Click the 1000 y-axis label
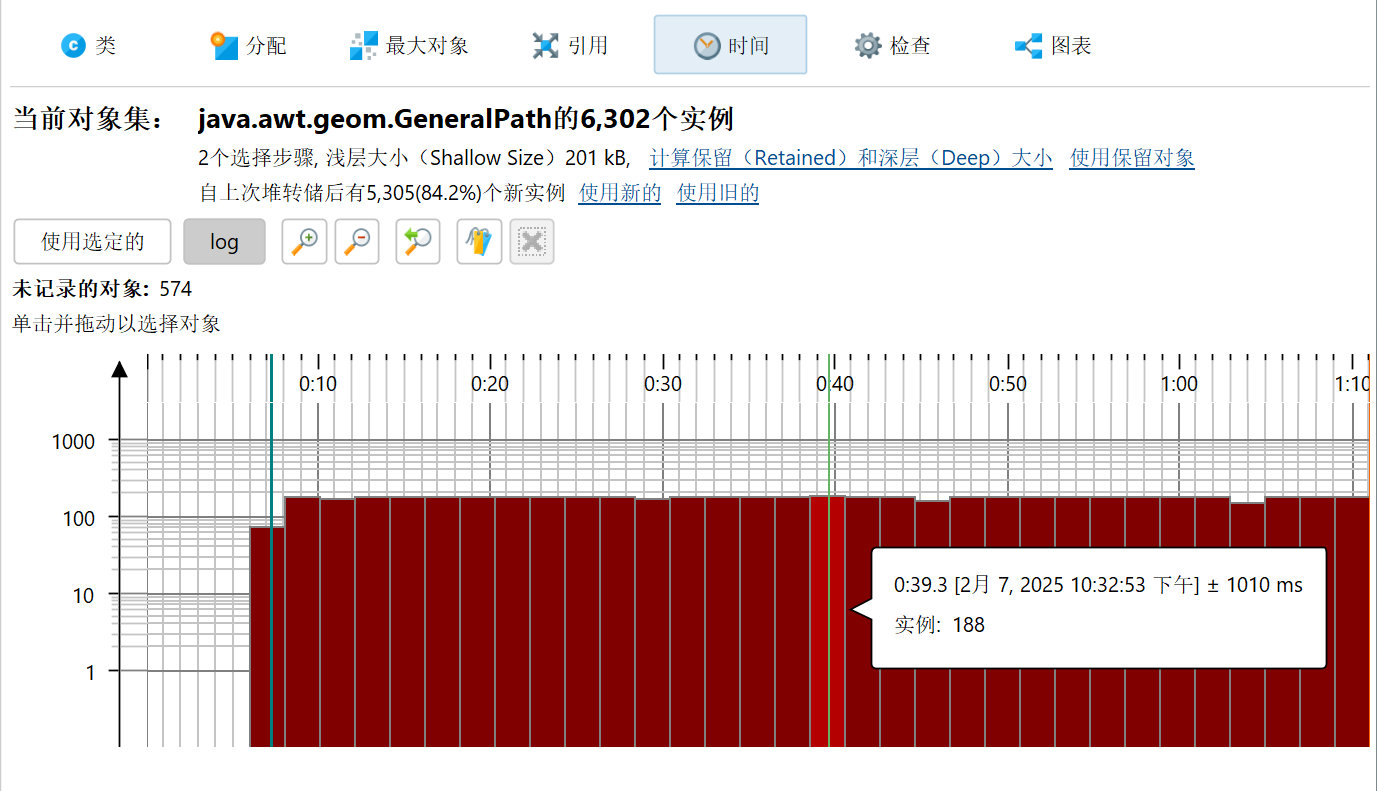Viewport: 1377px width, 791px height. coord(73,441)
